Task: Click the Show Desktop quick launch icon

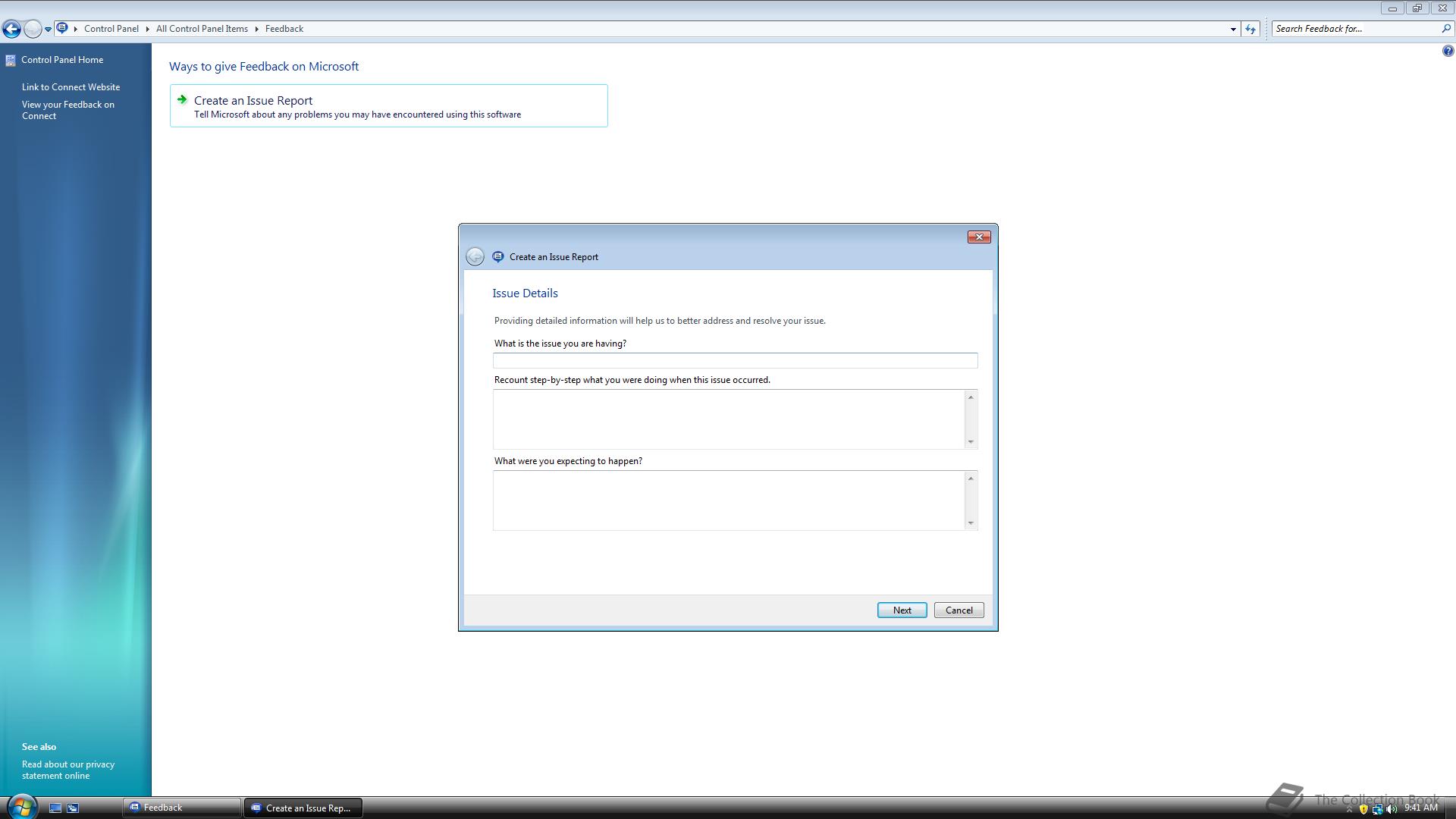Action: (x=55, y=808)
